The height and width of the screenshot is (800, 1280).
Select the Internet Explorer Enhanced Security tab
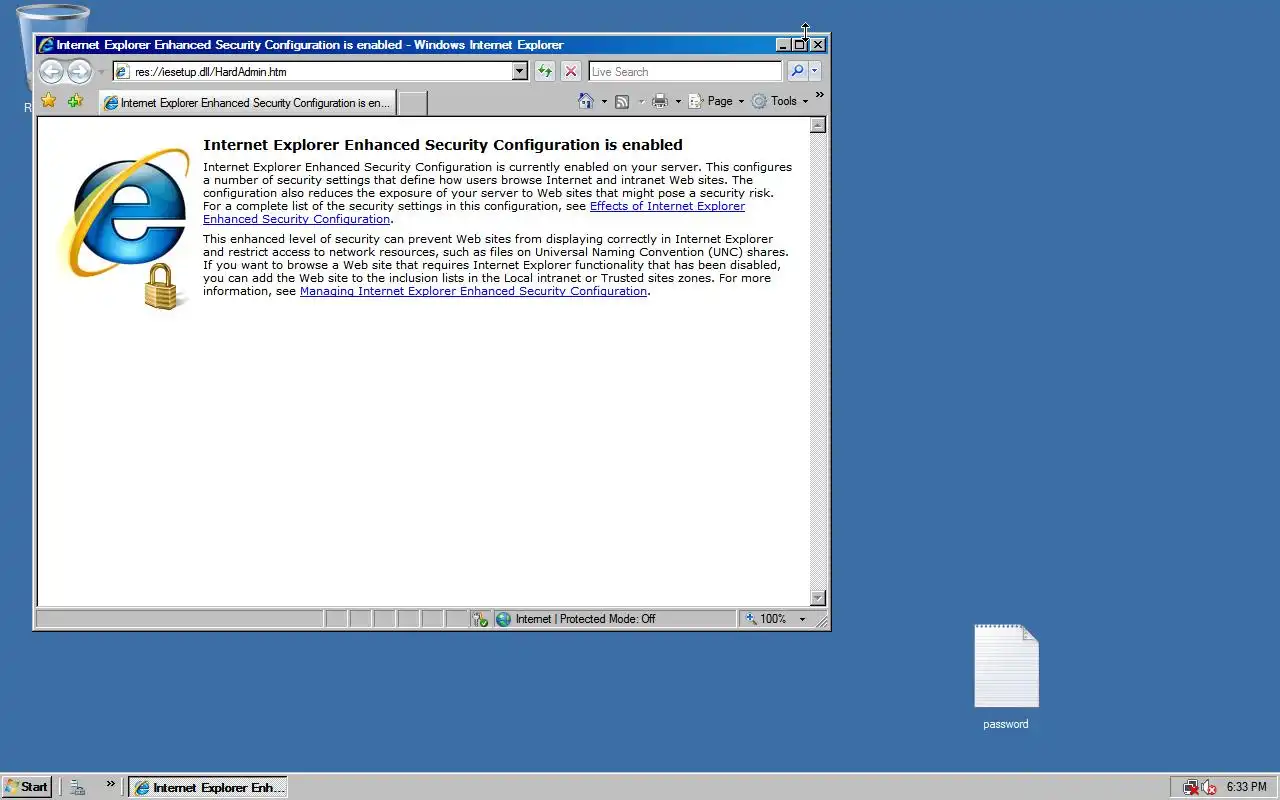coord(247,103)
